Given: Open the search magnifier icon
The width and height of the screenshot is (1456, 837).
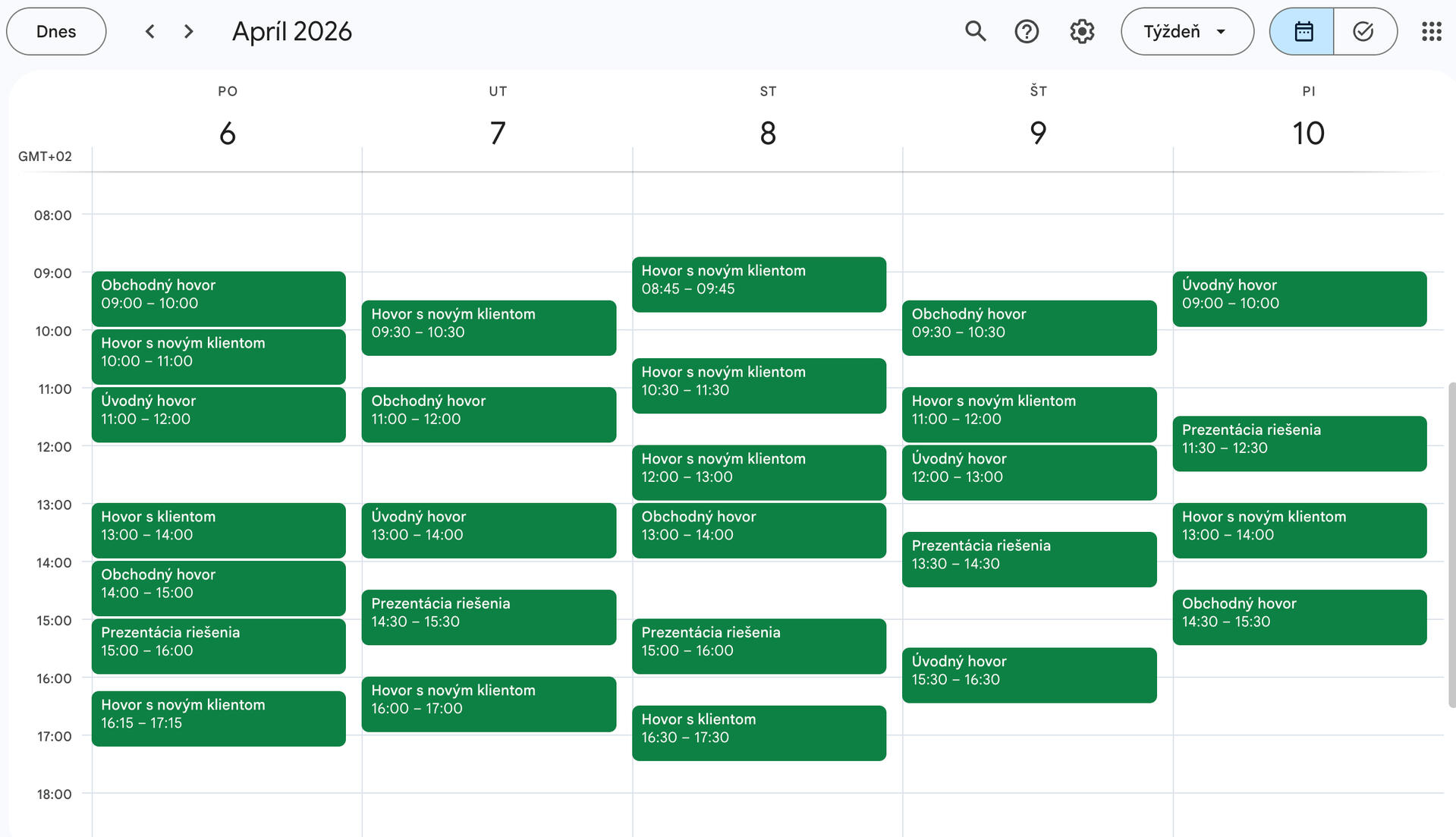Looking at the screenshot, I should pos(975,31).
